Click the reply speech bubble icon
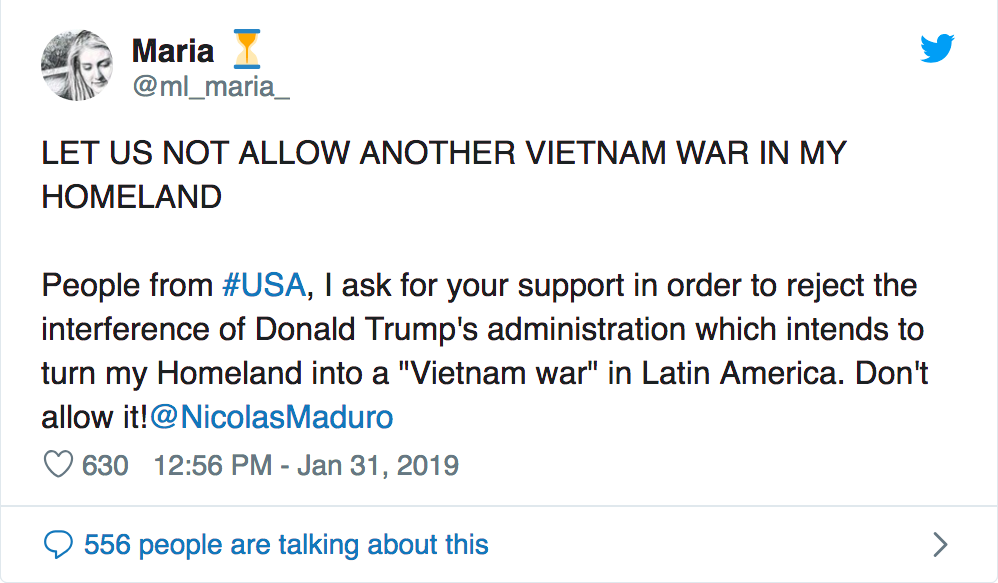The width and height of the screenshot is (998, 583). click(60, 545)
